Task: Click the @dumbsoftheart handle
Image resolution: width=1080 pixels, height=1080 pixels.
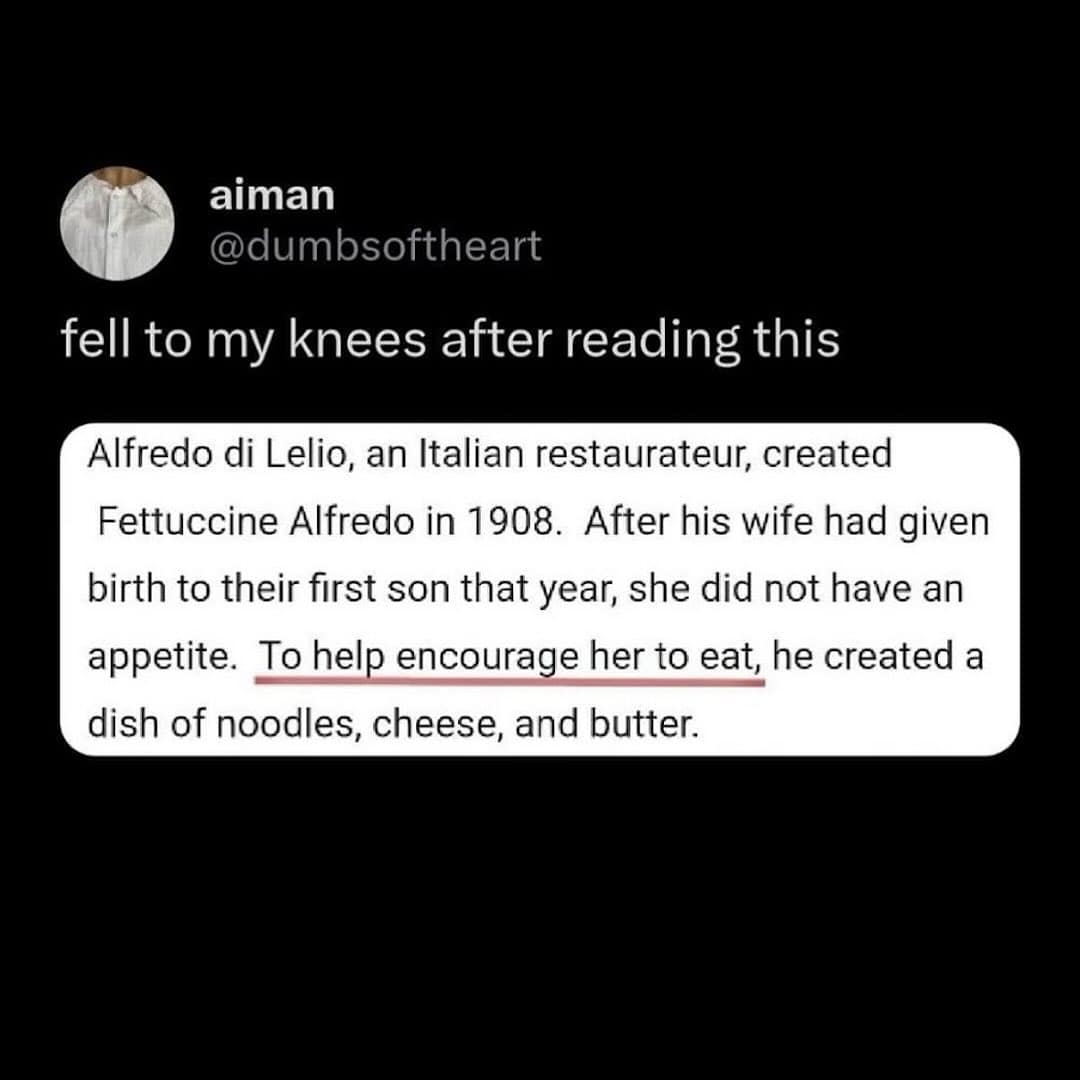Action: click(x=375, y=245)
